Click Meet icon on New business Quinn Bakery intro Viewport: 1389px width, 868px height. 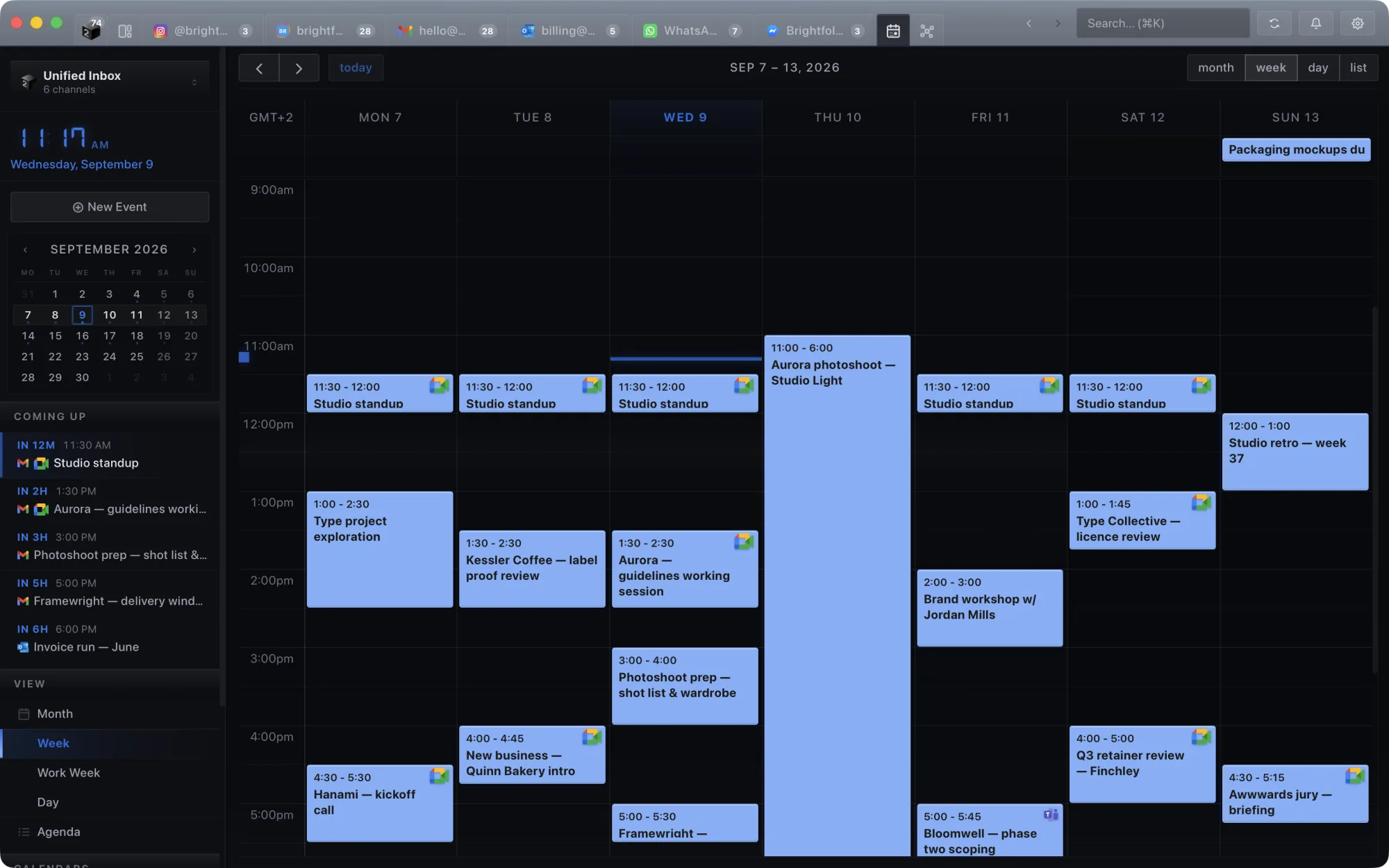[x=592, y=737]
